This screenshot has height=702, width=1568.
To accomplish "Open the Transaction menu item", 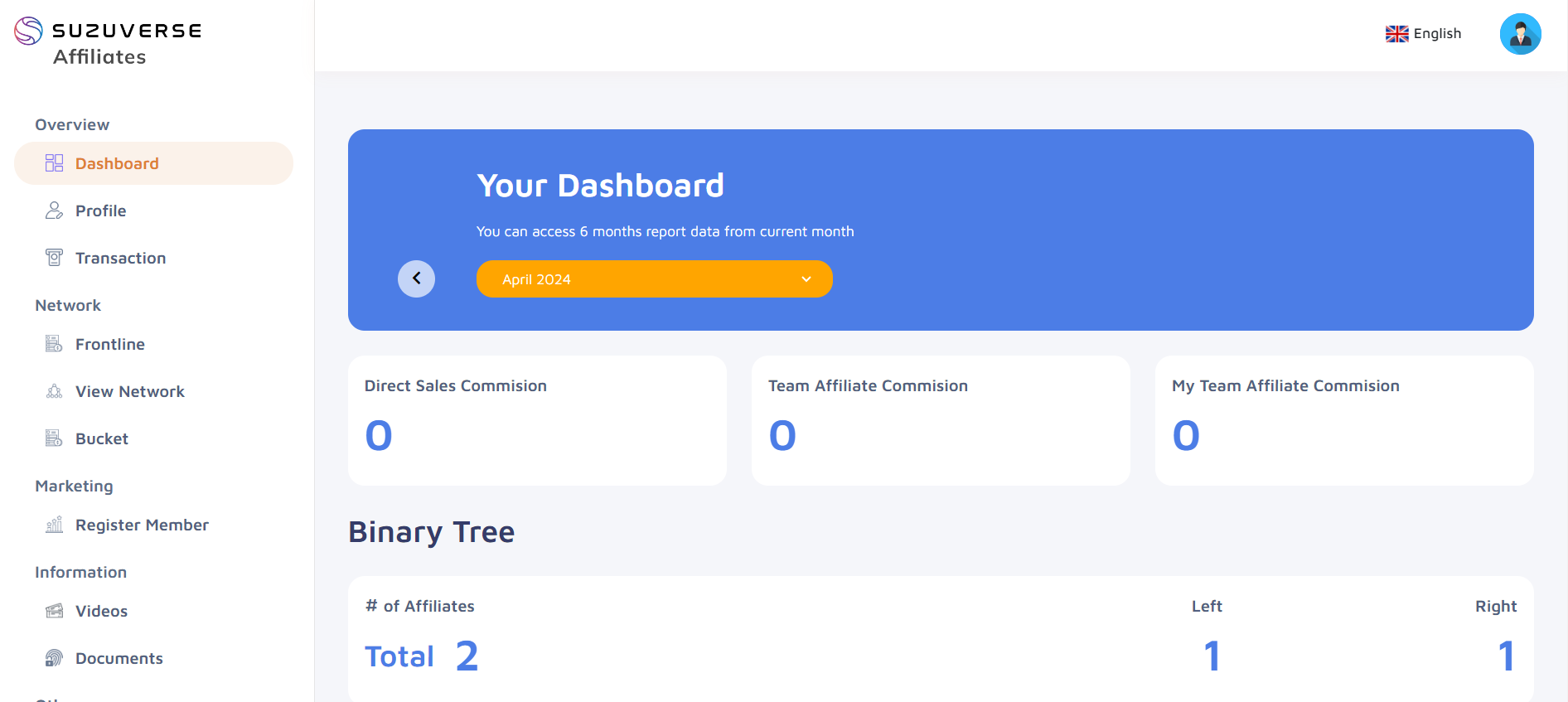I will tap(120, 258).
